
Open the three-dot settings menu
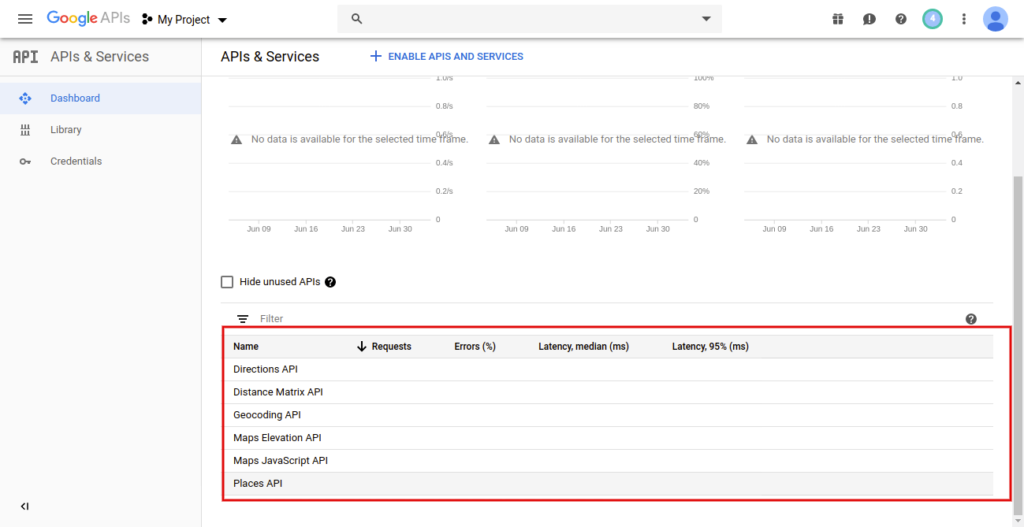(x=963, y=19)
